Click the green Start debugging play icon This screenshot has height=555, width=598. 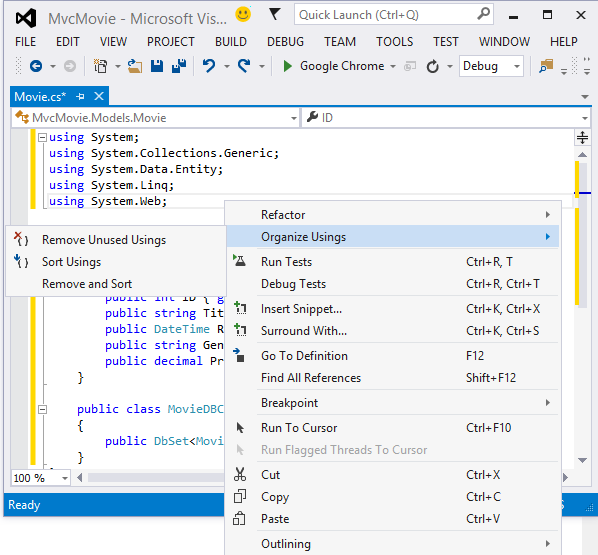point(288,66)
